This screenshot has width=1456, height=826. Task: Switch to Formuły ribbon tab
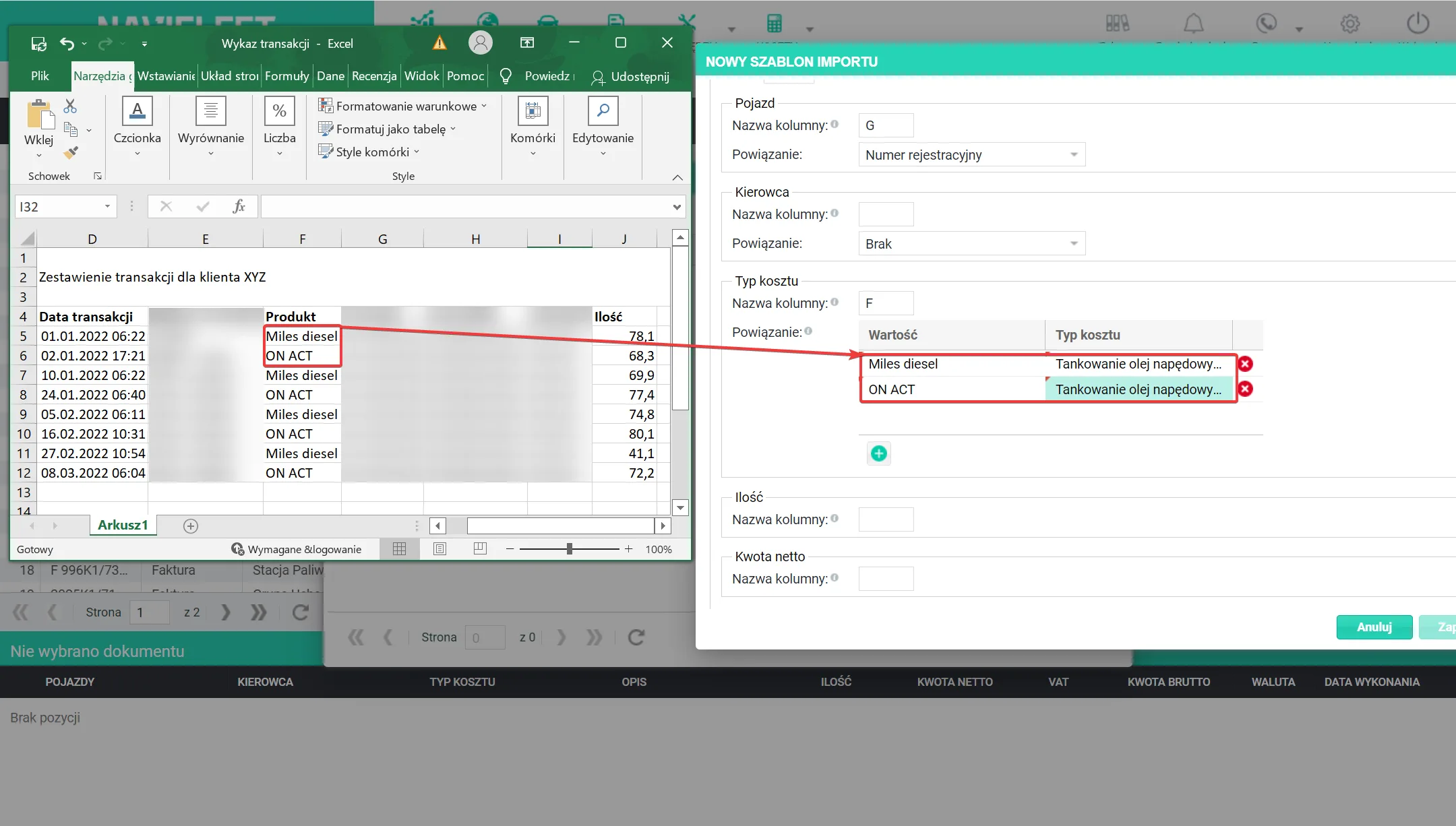286,76
